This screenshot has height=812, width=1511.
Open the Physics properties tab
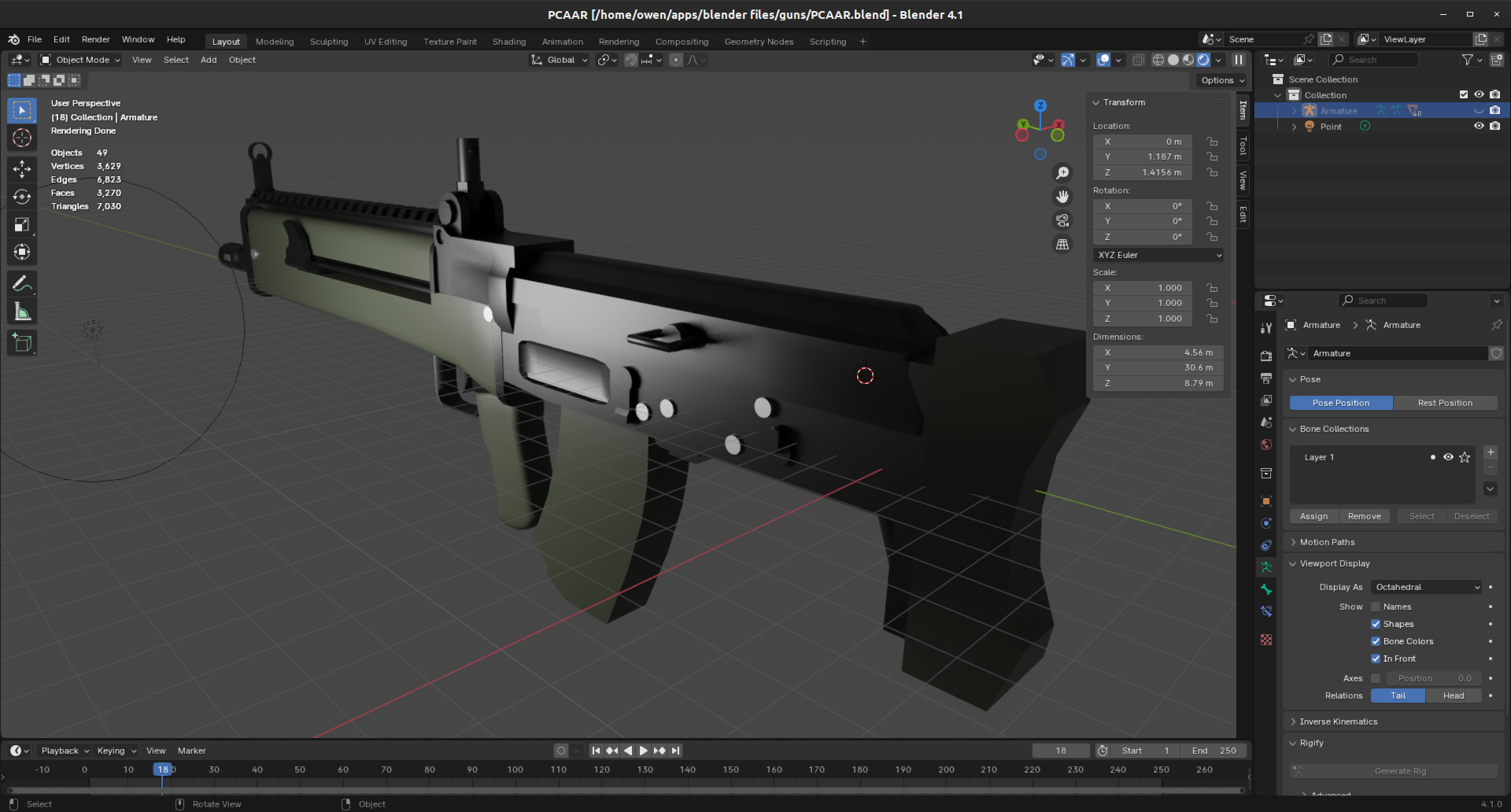point(1265,523)
